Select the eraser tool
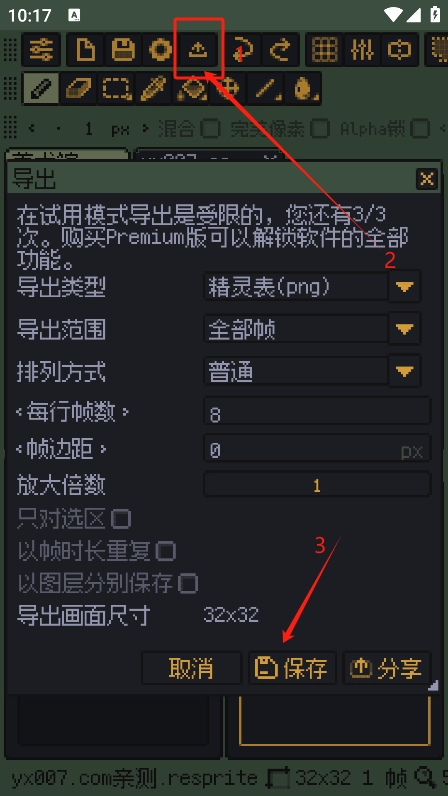The width and height of the screenshot is (448, 796). 79,88
